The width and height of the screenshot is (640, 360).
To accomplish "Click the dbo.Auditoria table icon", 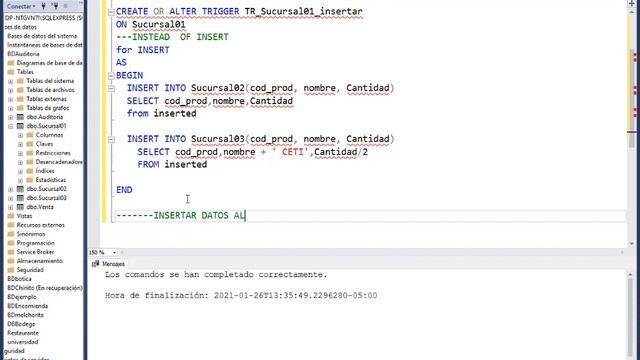I will click(20, 117).
